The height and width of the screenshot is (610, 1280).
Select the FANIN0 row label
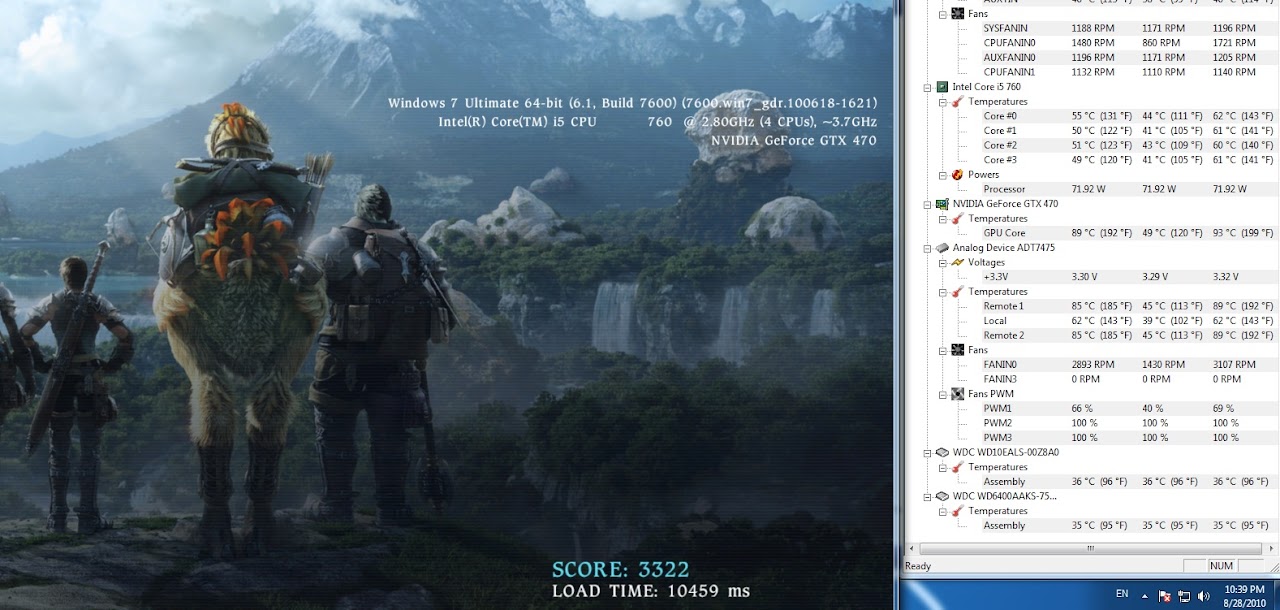click(x=1000, y=365)
